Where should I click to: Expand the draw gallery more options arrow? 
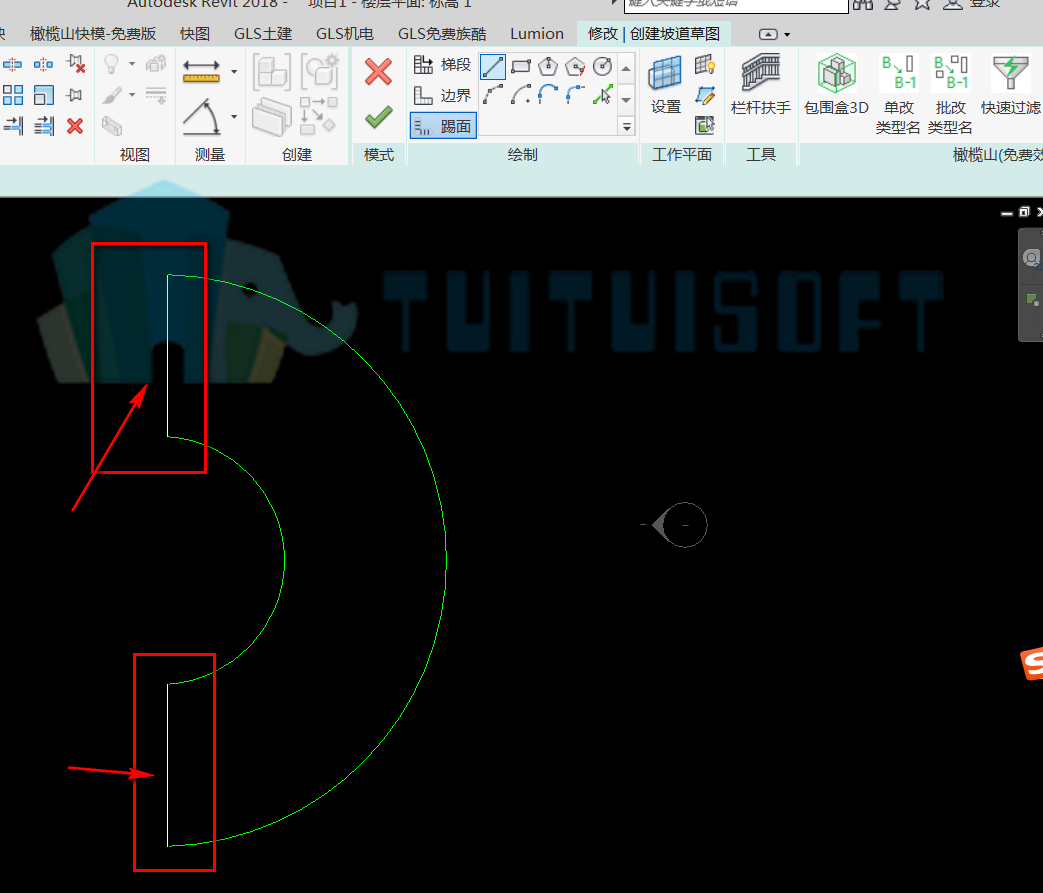627,126
